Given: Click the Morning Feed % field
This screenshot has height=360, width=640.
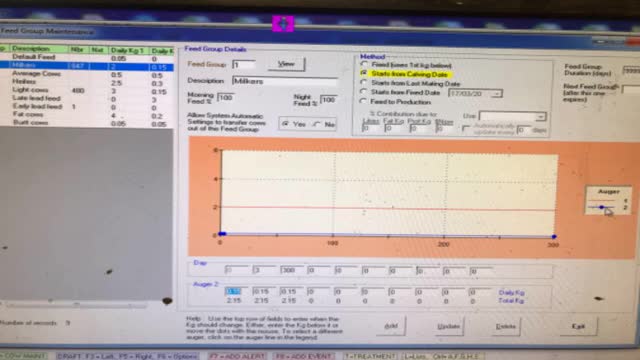Looking at the screenshot, I should pyautogui.click(x=226, y=98).
